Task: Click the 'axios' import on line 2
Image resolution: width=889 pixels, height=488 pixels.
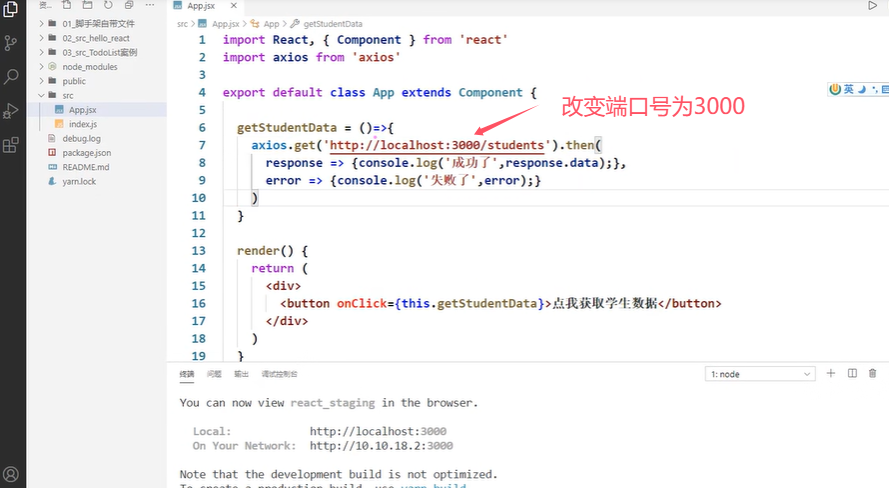Action: coord(290,57)
